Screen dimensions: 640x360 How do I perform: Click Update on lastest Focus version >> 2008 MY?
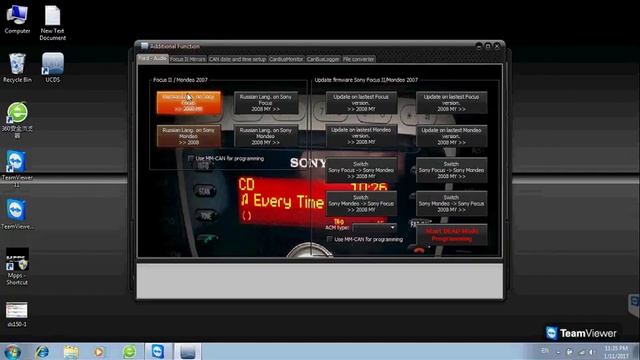point(361,102)
